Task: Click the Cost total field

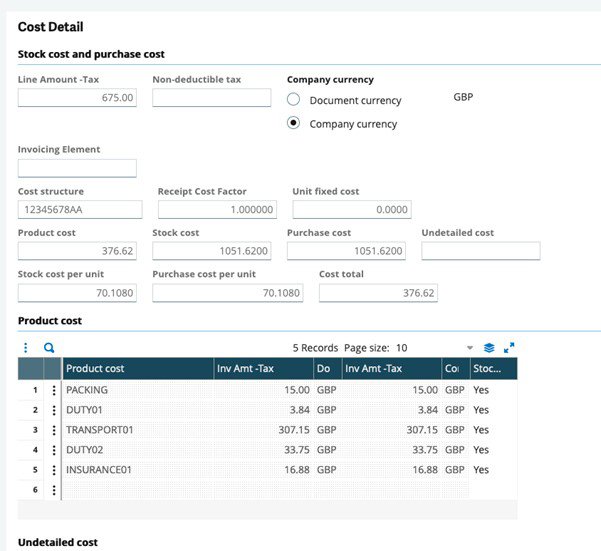Action: (x=378, y=293)
